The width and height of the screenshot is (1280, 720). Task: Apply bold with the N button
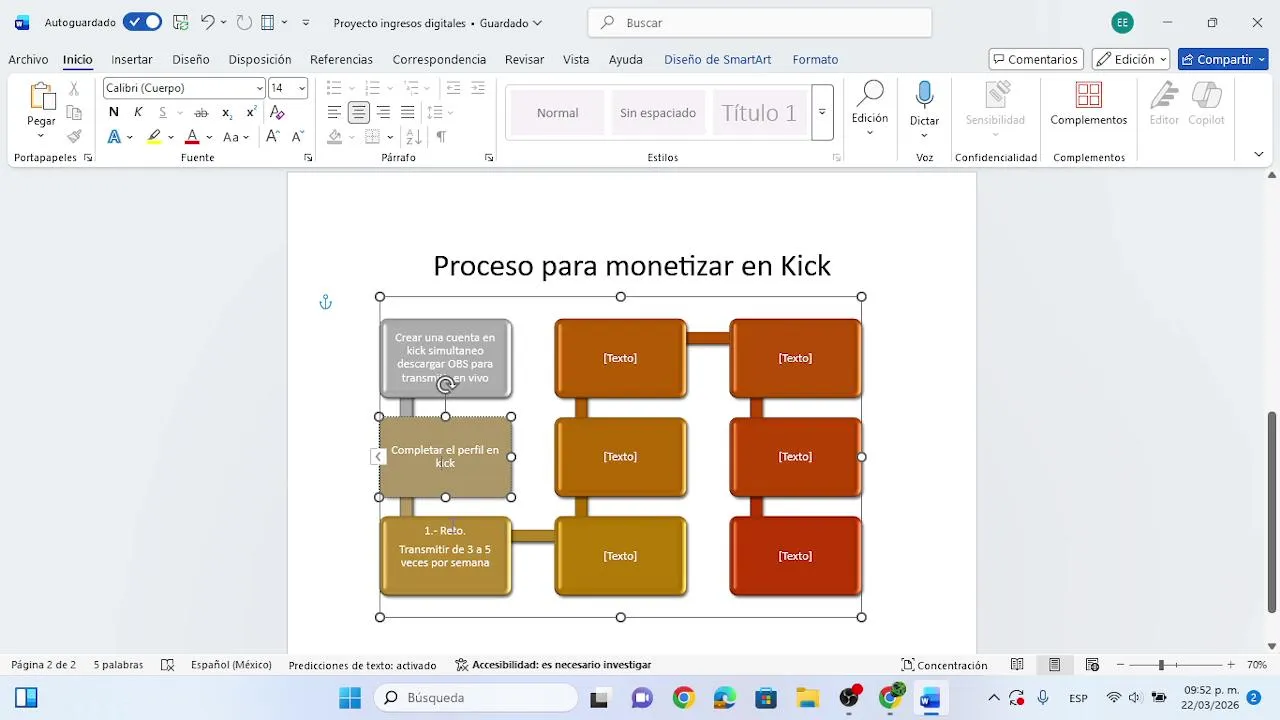[114, 112]
